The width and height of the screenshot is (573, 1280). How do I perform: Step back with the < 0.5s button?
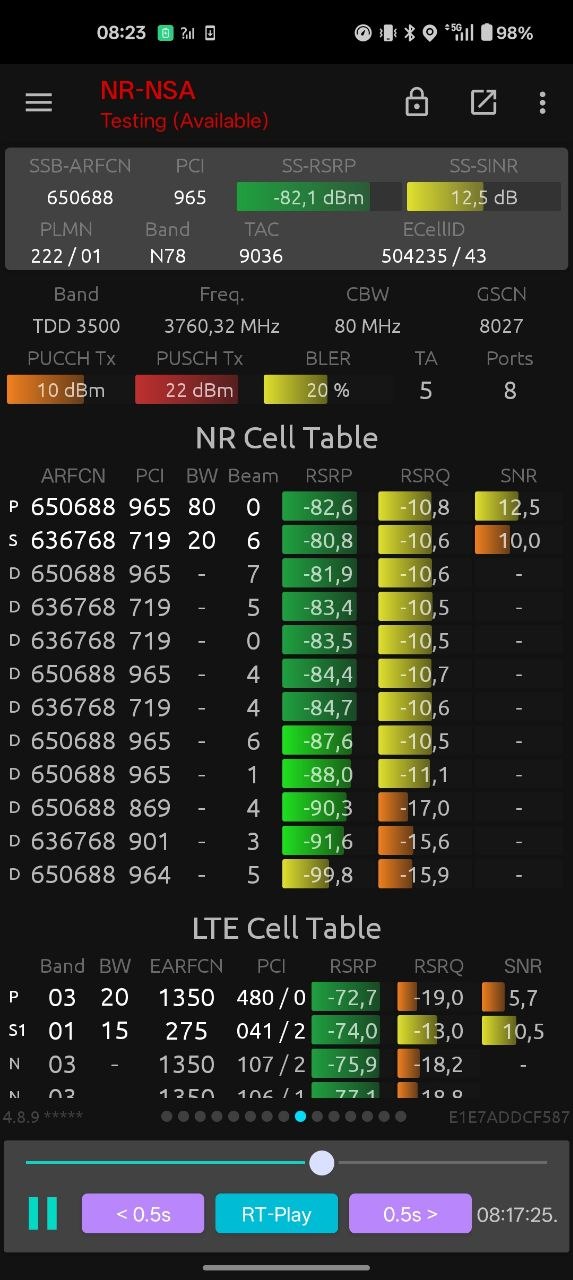[x=143, y=1214]
